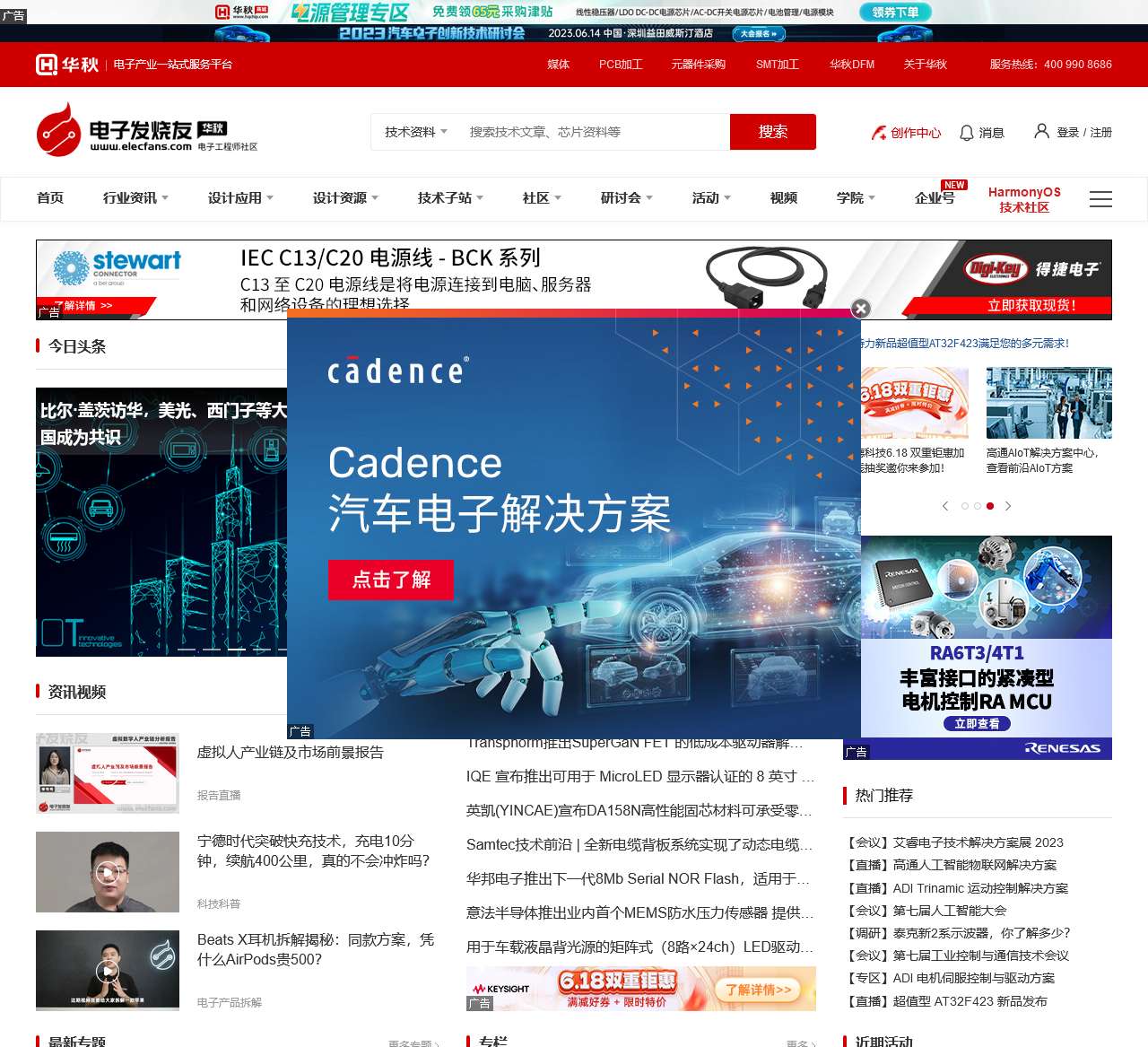Open 关于华秋 in the red top bar
The image size is (1148, 1047).
pos(926,65)
